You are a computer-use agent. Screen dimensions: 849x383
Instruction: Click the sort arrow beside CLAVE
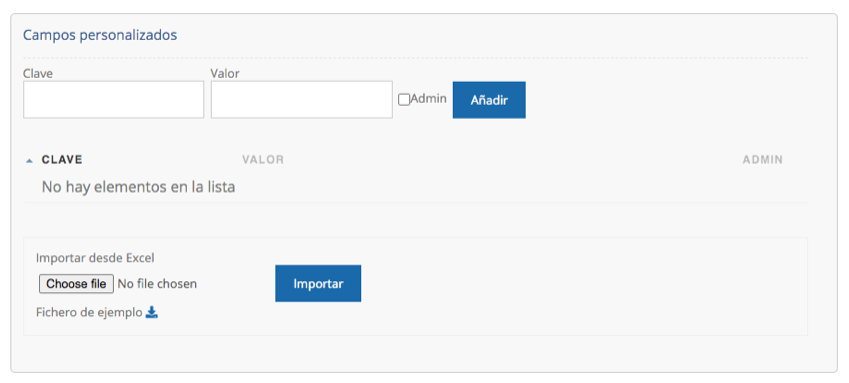point(30,160)
